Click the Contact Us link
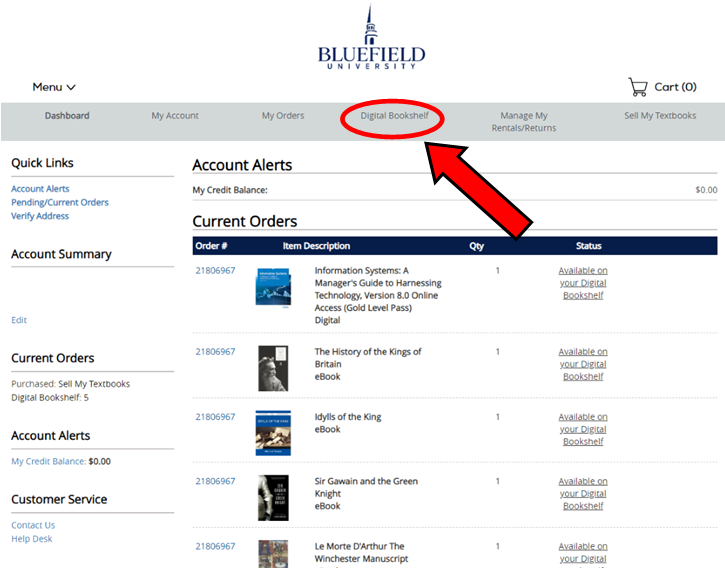The width and height of the screenshot is (725, 569). pos(33,525)
